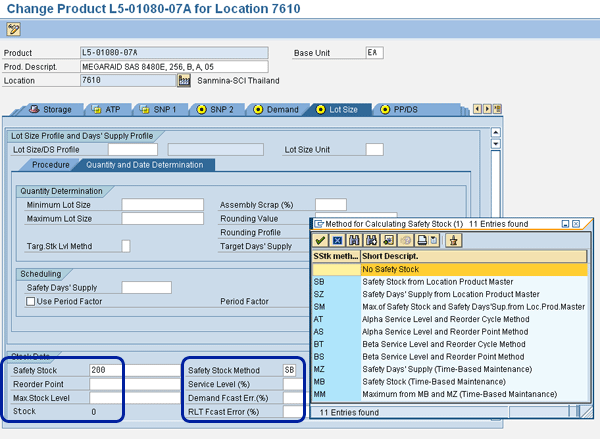
Task: Click the pencil edit icon in top toolbar
Action: click(x=13, y=28)
